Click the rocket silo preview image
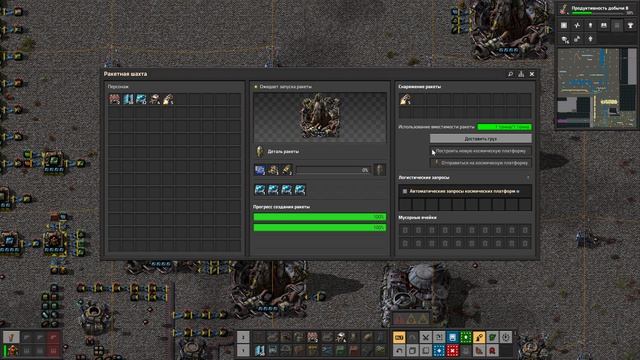 click(320, 118)
